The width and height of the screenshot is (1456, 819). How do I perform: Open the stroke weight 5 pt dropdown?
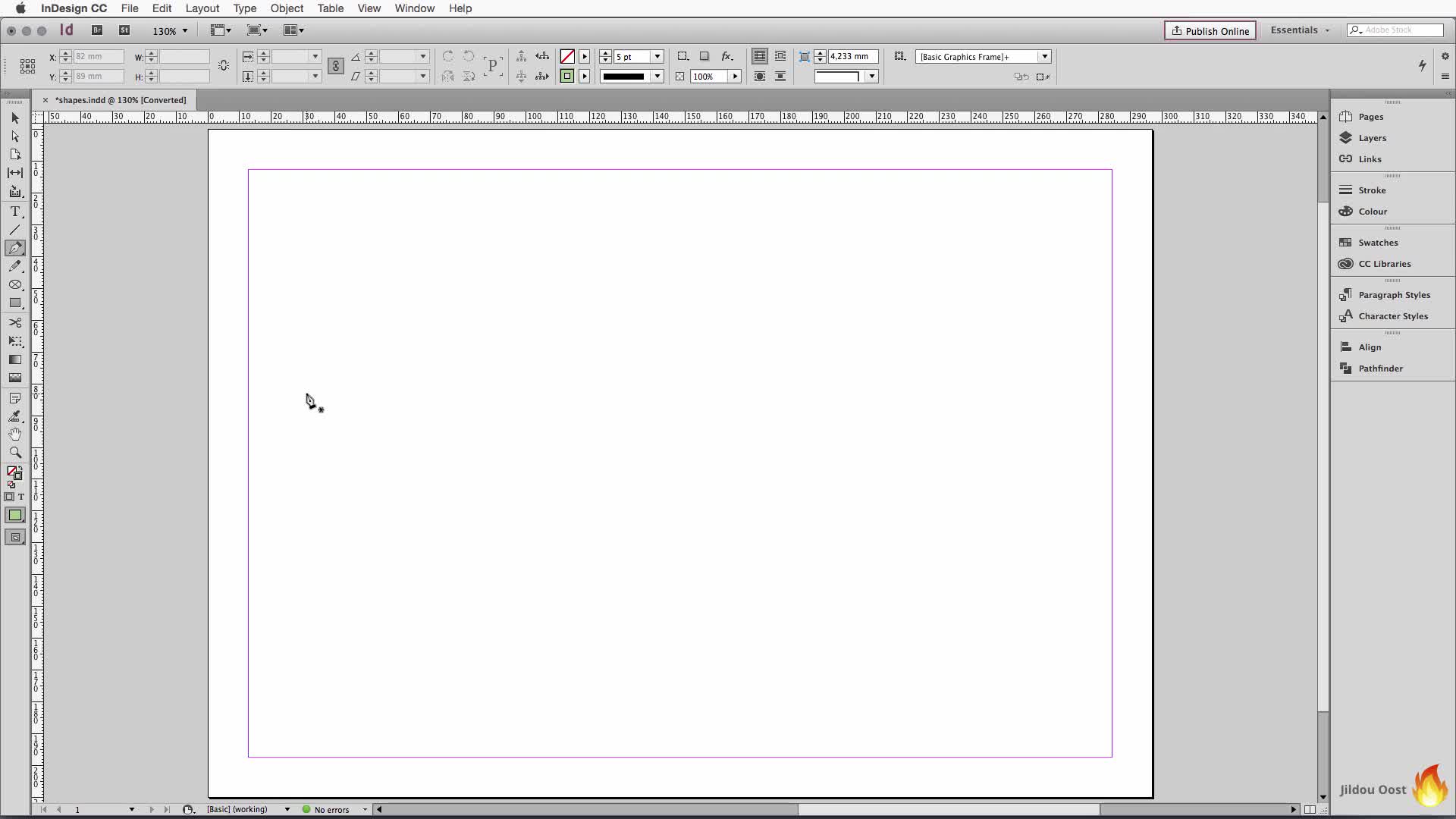coord(657,57)
